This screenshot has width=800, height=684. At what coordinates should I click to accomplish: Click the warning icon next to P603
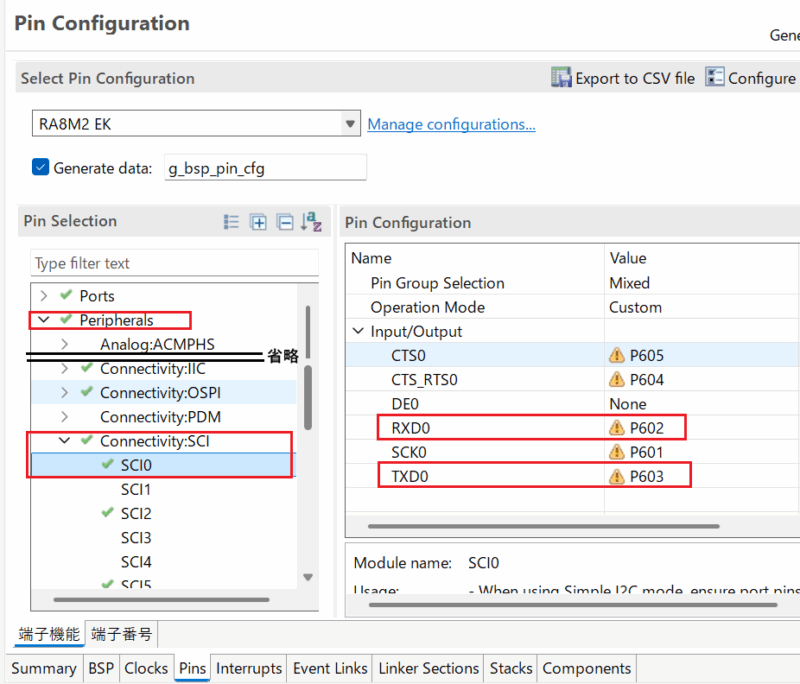(617, 476)
